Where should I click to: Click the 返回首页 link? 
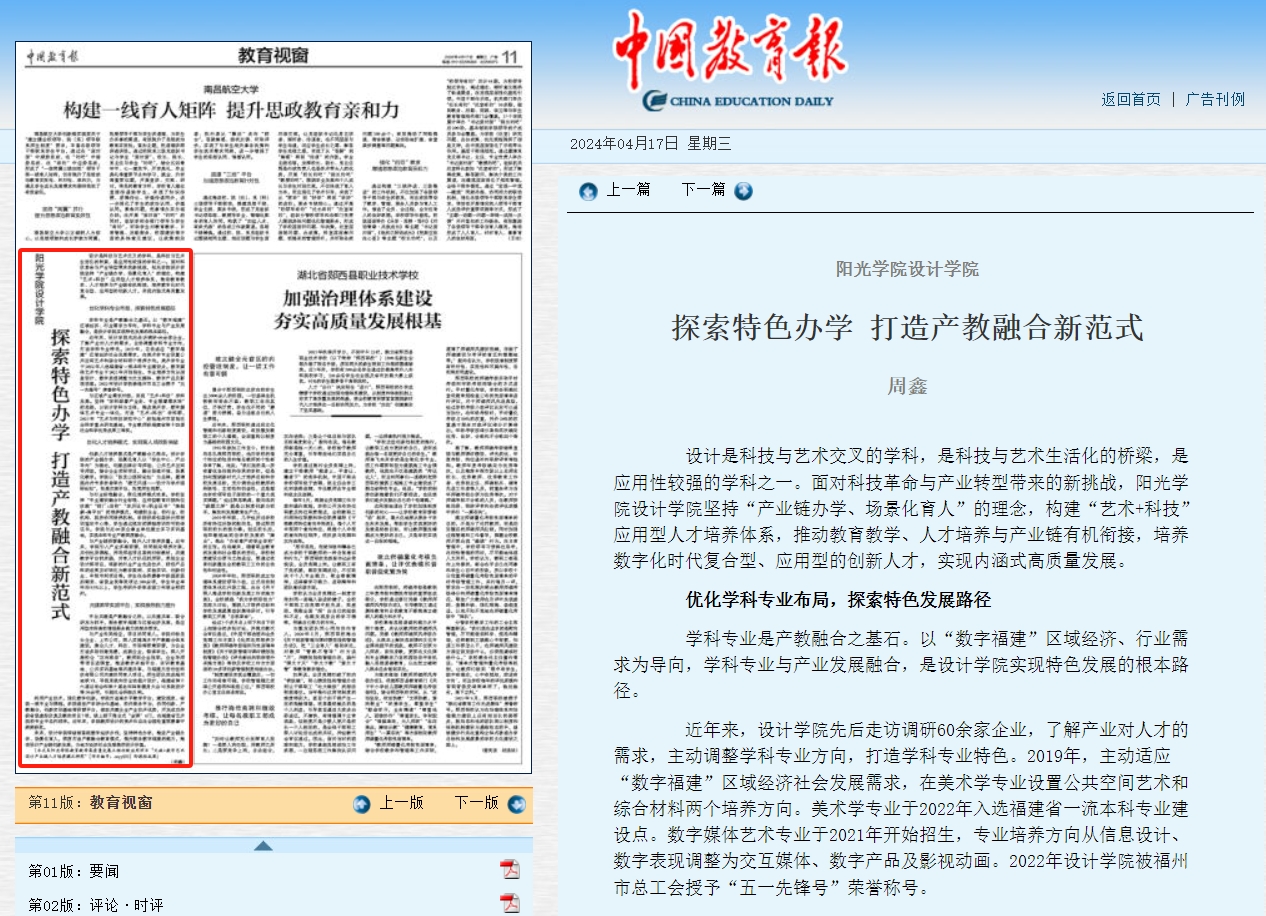(x=1131, y=99)
